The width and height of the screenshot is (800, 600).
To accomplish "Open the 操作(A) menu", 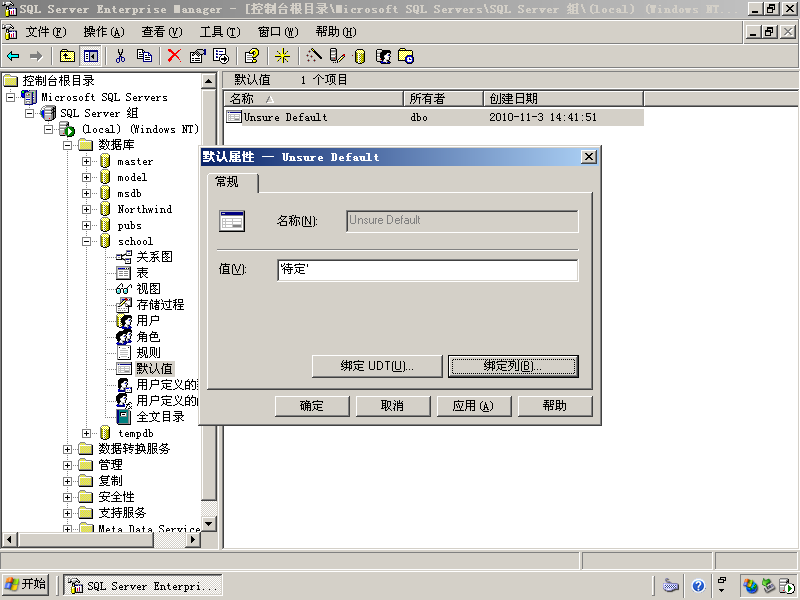I will (104, 32).
